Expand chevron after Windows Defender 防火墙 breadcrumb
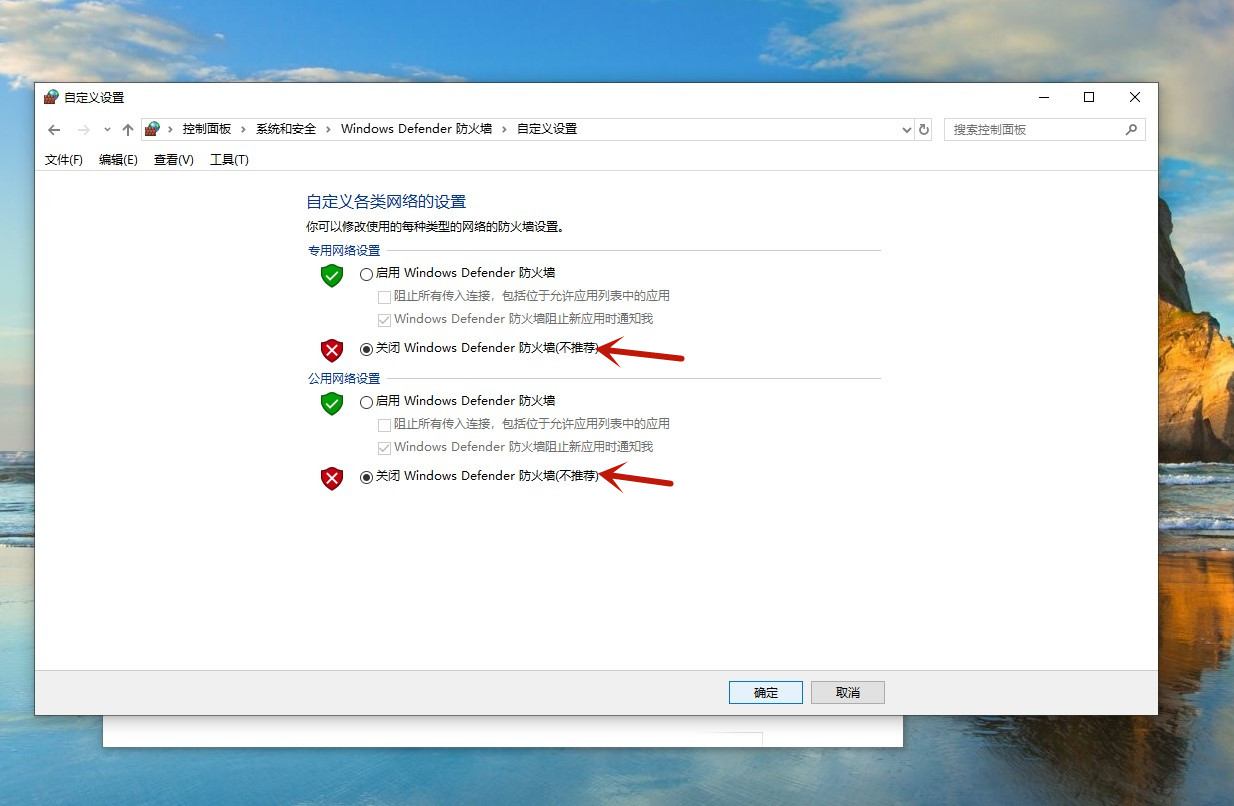 tap(505, 129)
